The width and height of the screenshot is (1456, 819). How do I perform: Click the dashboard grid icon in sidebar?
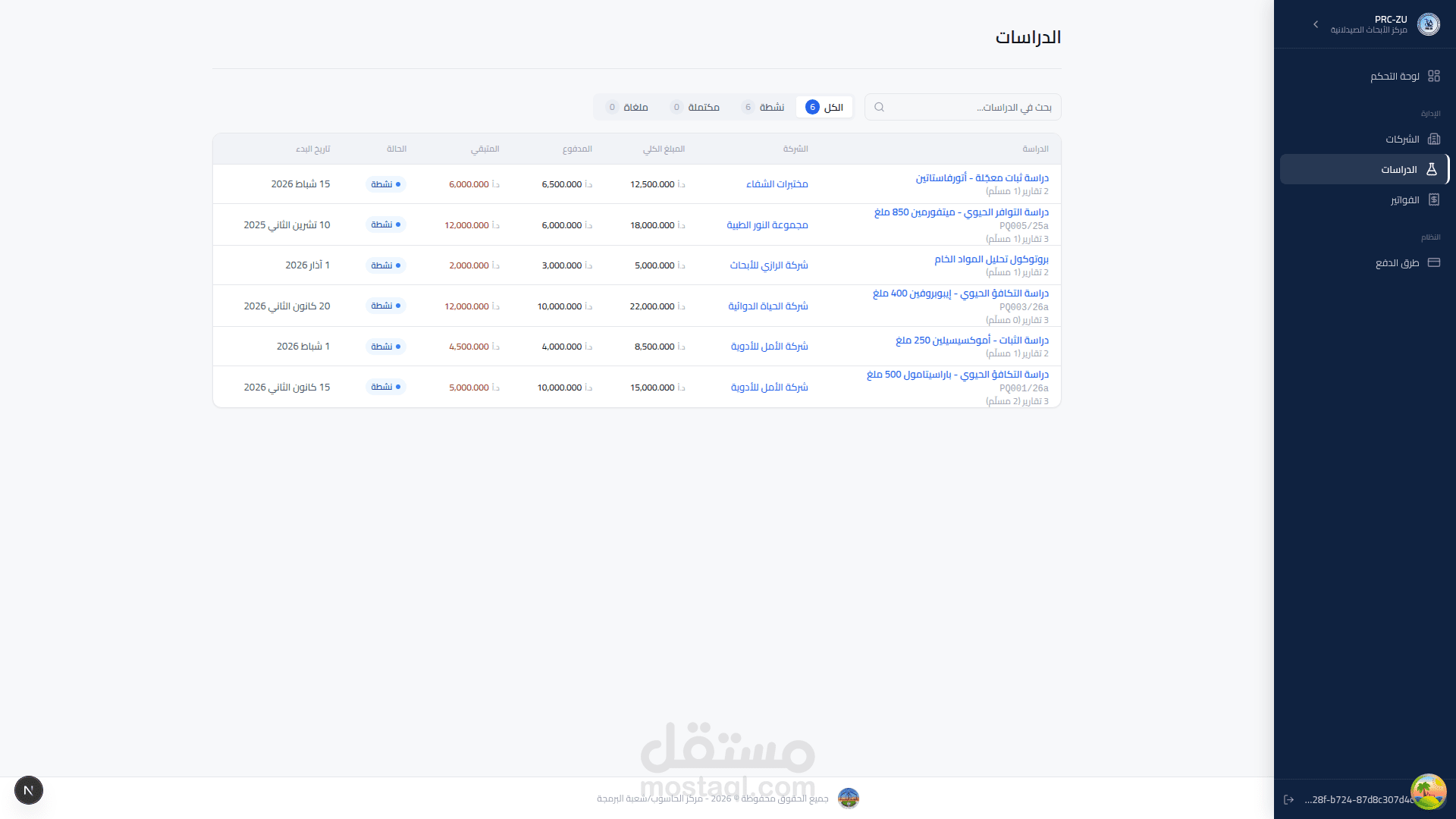(x=1433, y=76)
